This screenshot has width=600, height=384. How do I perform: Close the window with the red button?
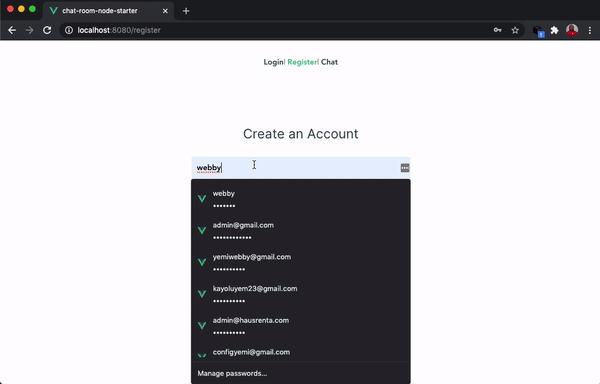click(10, 9)
